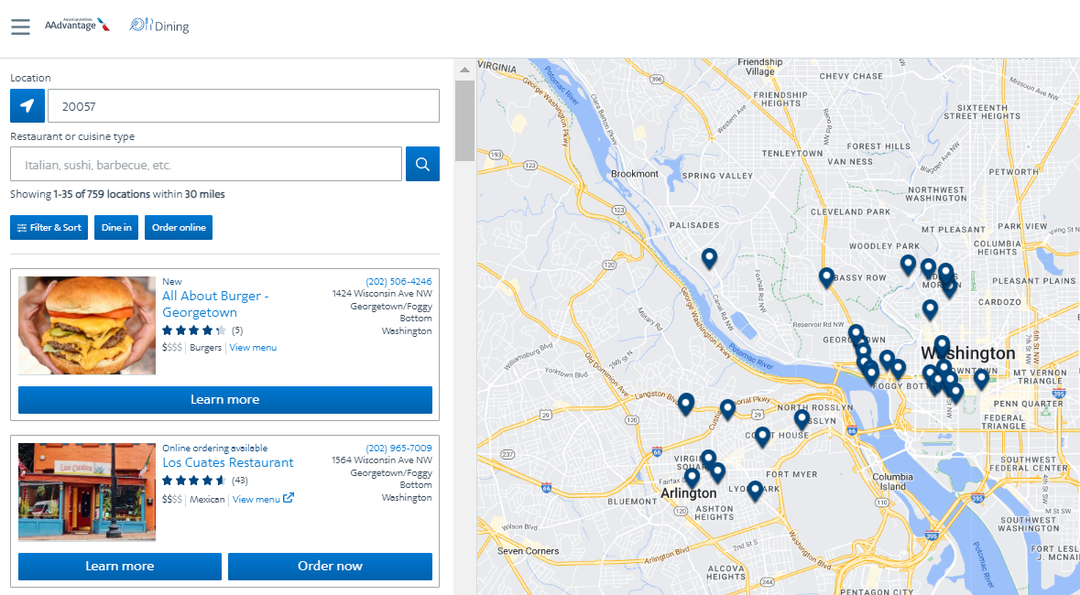
Task: Toggle the Dine in filter
Action: [116, 228]
